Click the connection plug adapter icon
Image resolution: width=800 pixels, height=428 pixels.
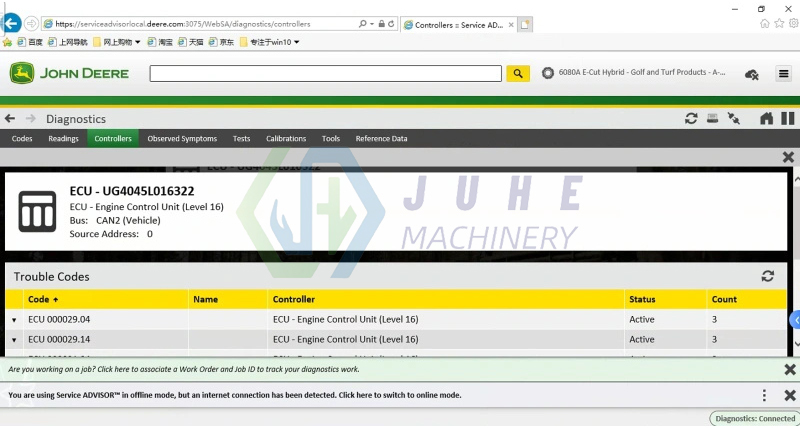tap(734, 119)
